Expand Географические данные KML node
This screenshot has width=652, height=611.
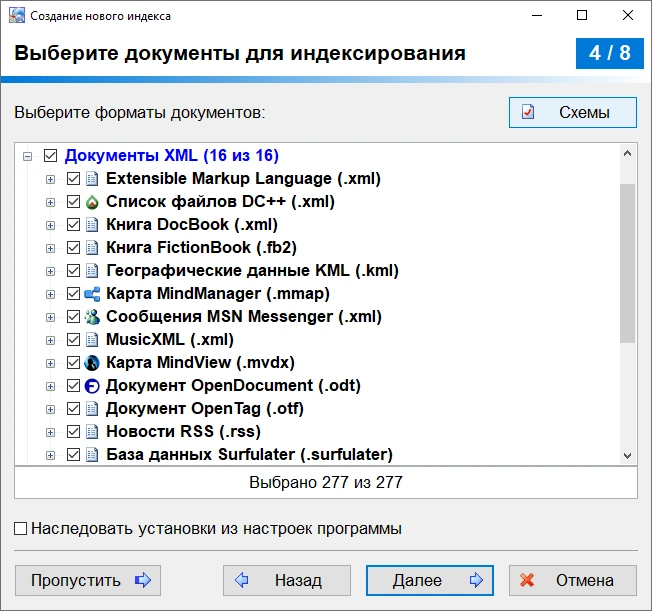pyautogui.click(x=50, y=272)
